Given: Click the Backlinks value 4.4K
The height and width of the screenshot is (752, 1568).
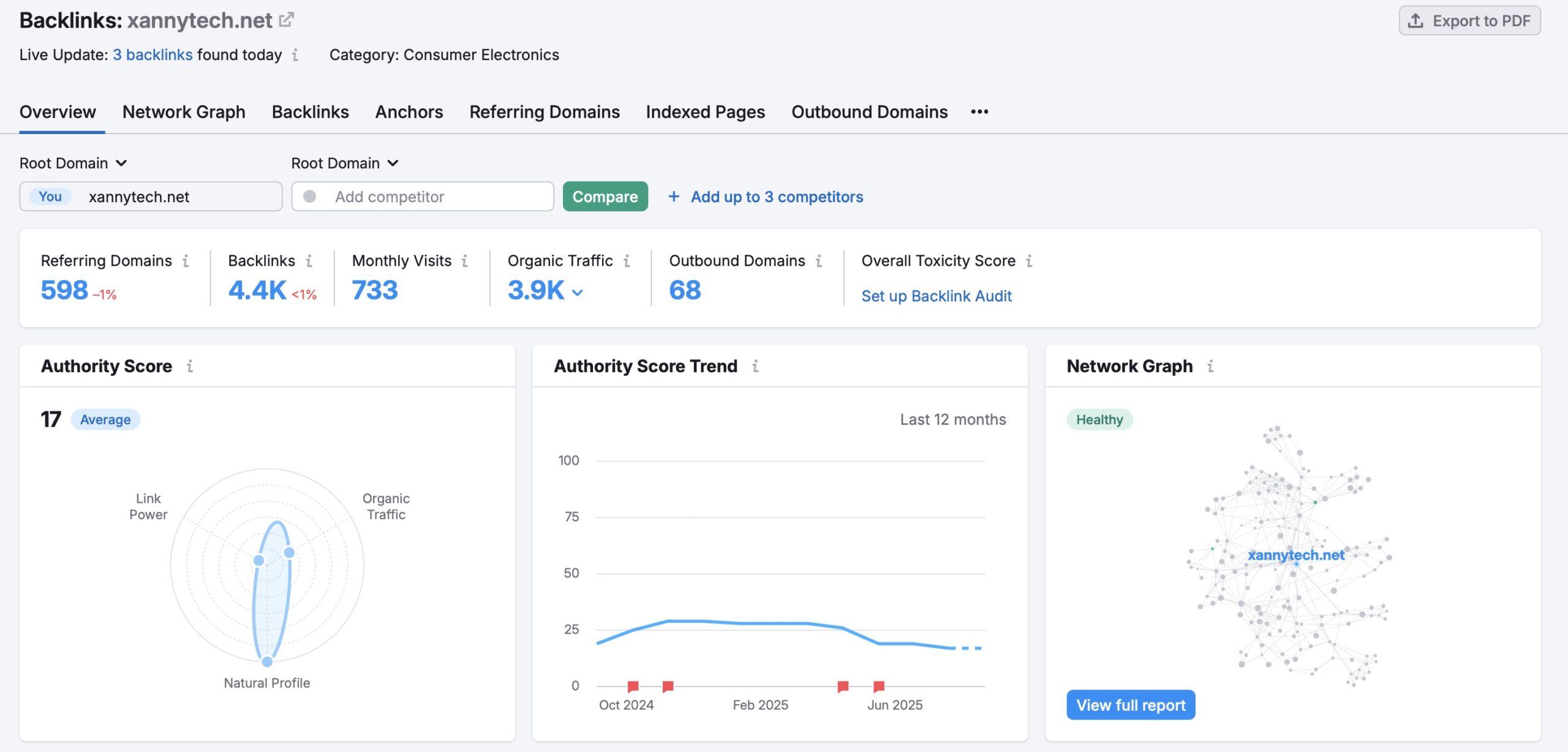Looking at the screenshot, I should (x=257, y=290).
